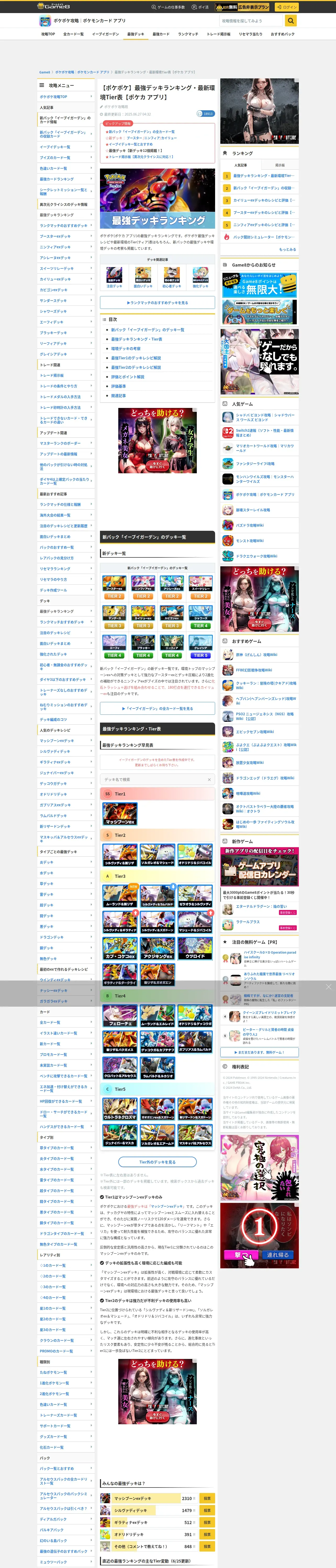Image resolution: width=336 pixels, height=1568 pixels.
Task: Click the ログイン button
Action: coord(287,7)
